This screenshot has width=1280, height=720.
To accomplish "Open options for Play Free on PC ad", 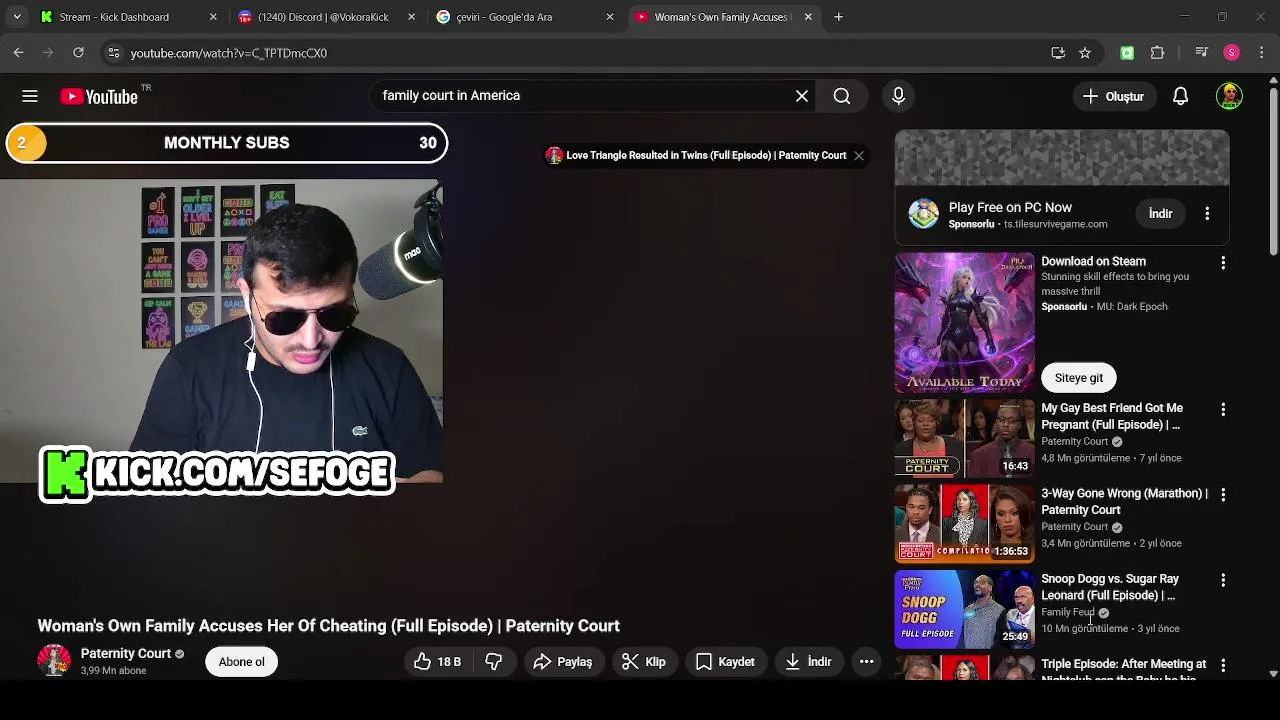I will coord(1207,214).
